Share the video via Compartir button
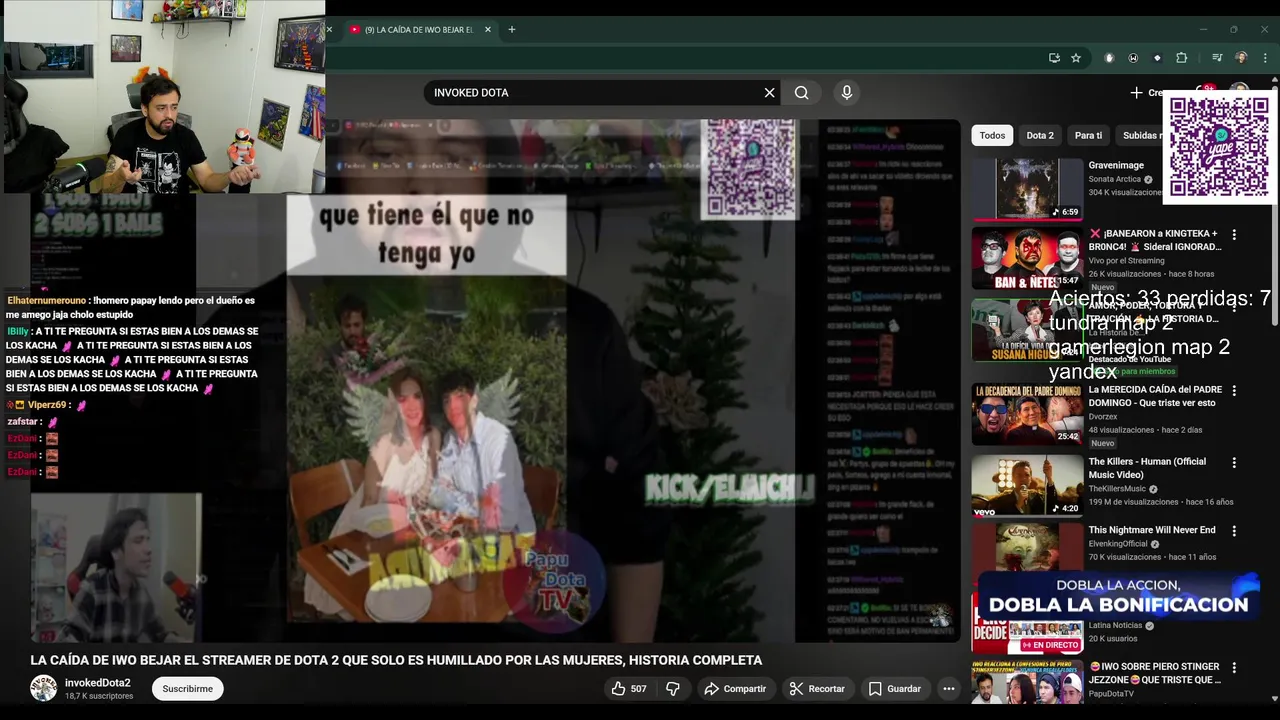Image resolution: width=1280 pixels, height=720 pixels. coord(735,688)
